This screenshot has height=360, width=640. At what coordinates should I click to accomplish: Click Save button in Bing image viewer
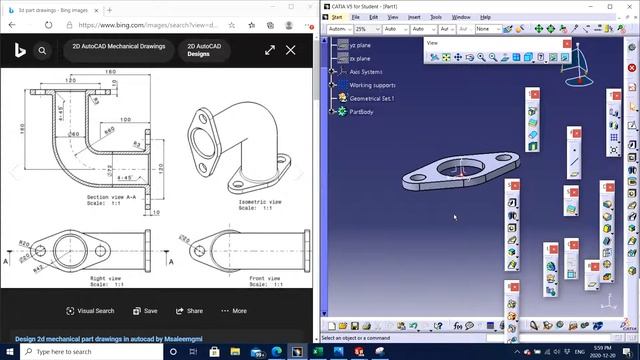tap(145, 311)
